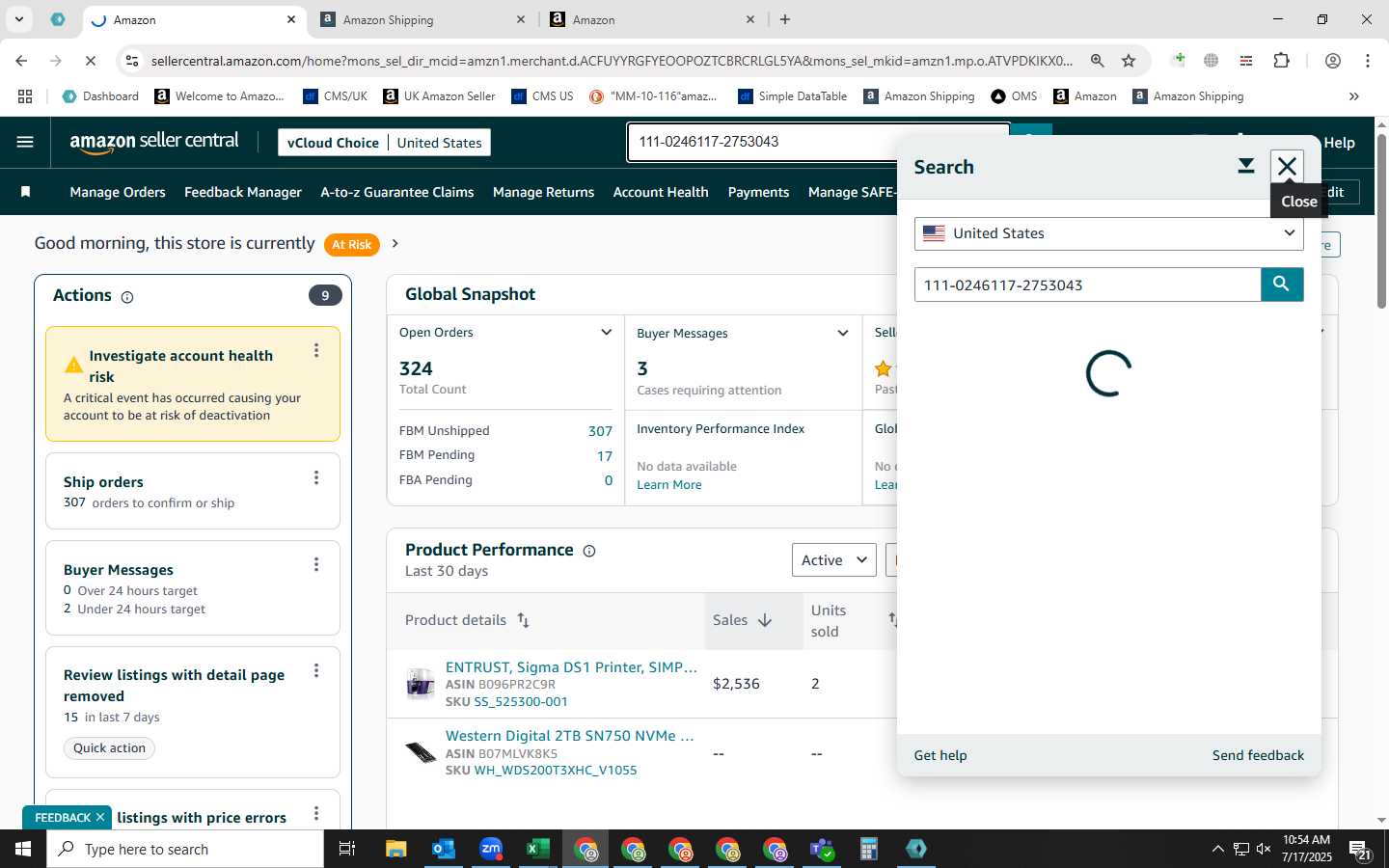Click the bookmark flag icon in nav bar
The height and width of the screenshot is (868, 1389).
coord(26,192)
